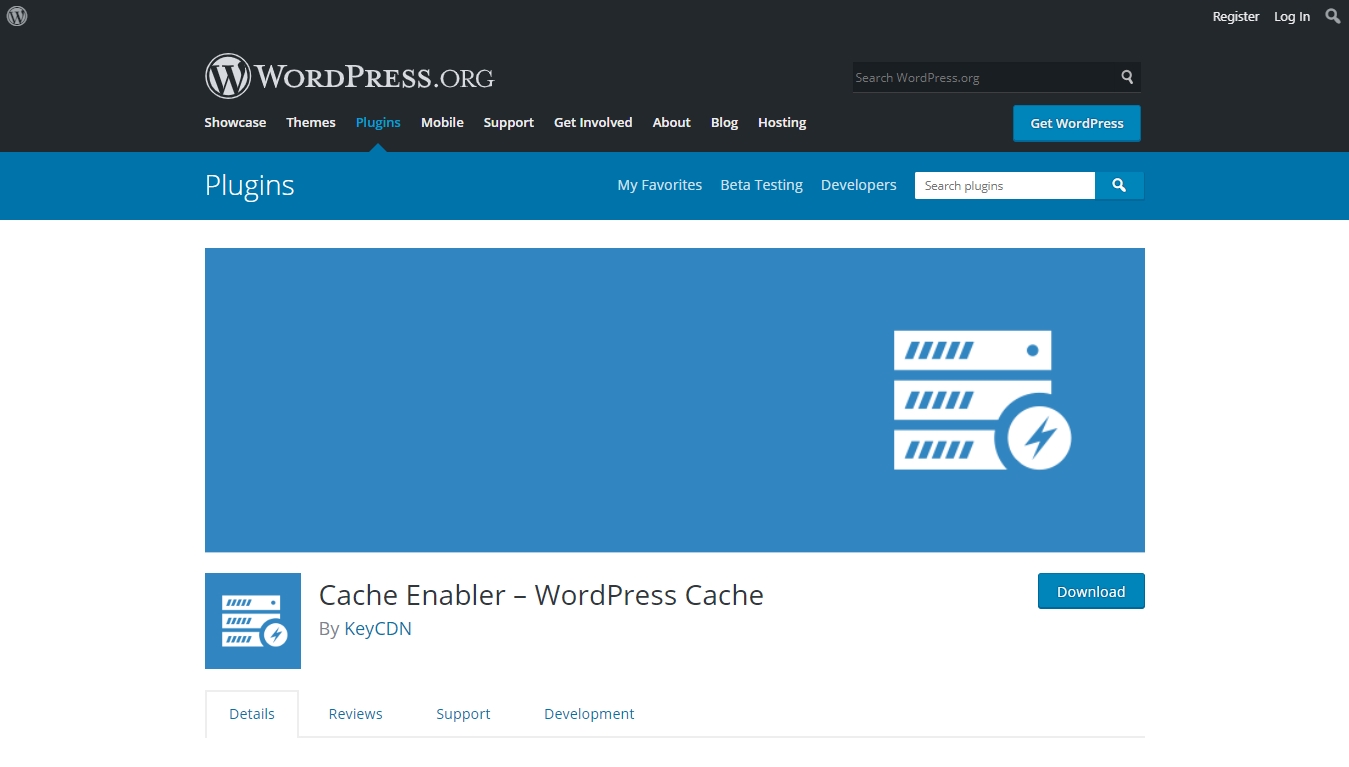Open the Log In link
1349x767 pixels.
[1292, 16]
